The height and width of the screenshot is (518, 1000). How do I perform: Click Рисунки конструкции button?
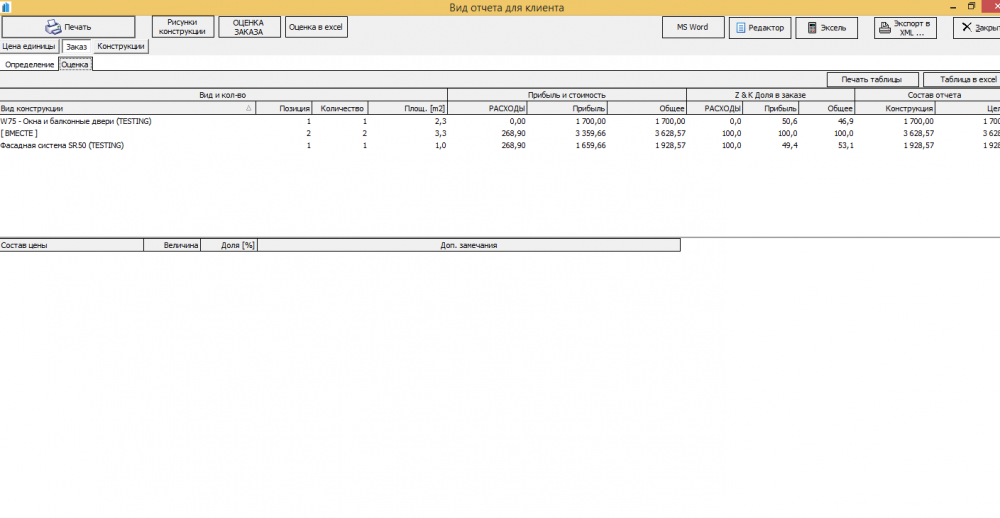tap(182, 27)
